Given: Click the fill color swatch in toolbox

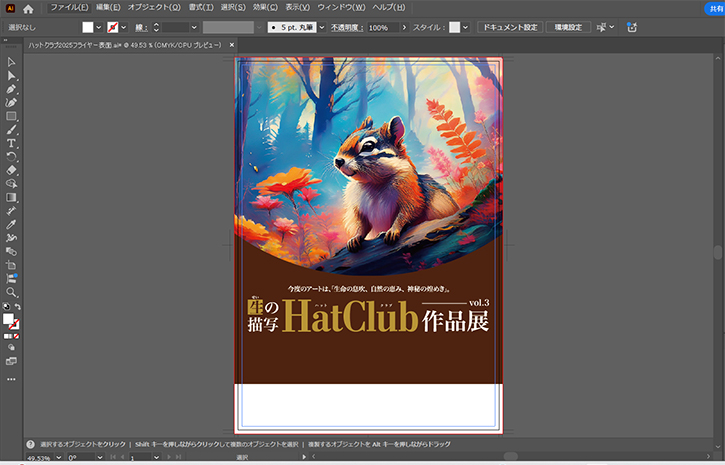Looking at the screenshot, I should pos(9,320).
